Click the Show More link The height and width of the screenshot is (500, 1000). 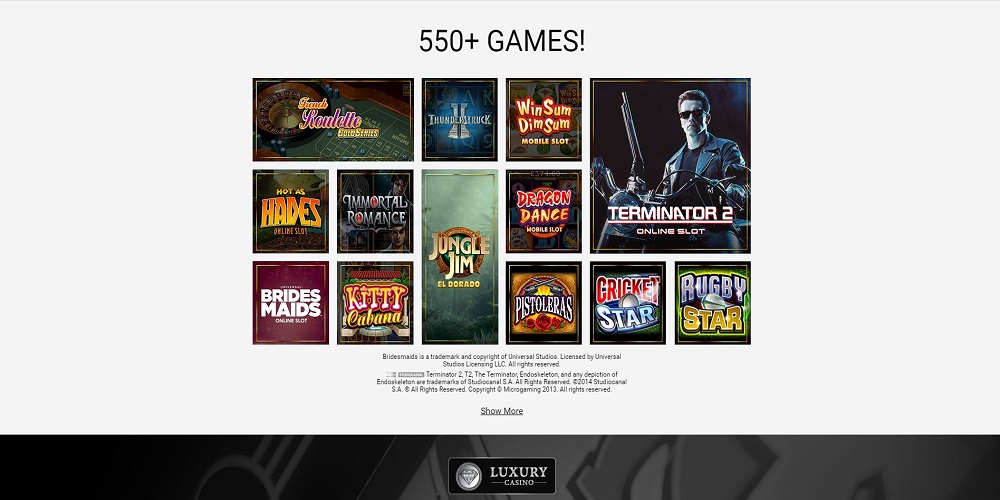501,411
